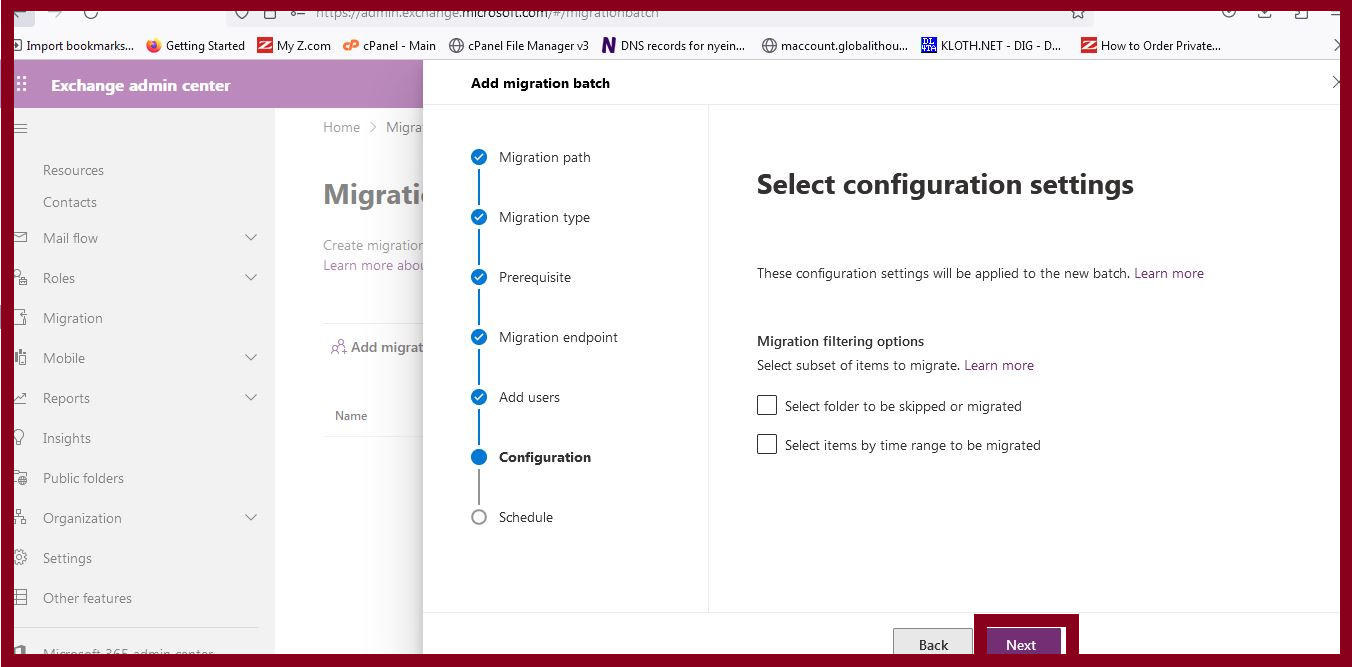Click the browser address bar URL
This screenshot has height=667, width=1352.
pyautogui.click(x=487, y=13)
